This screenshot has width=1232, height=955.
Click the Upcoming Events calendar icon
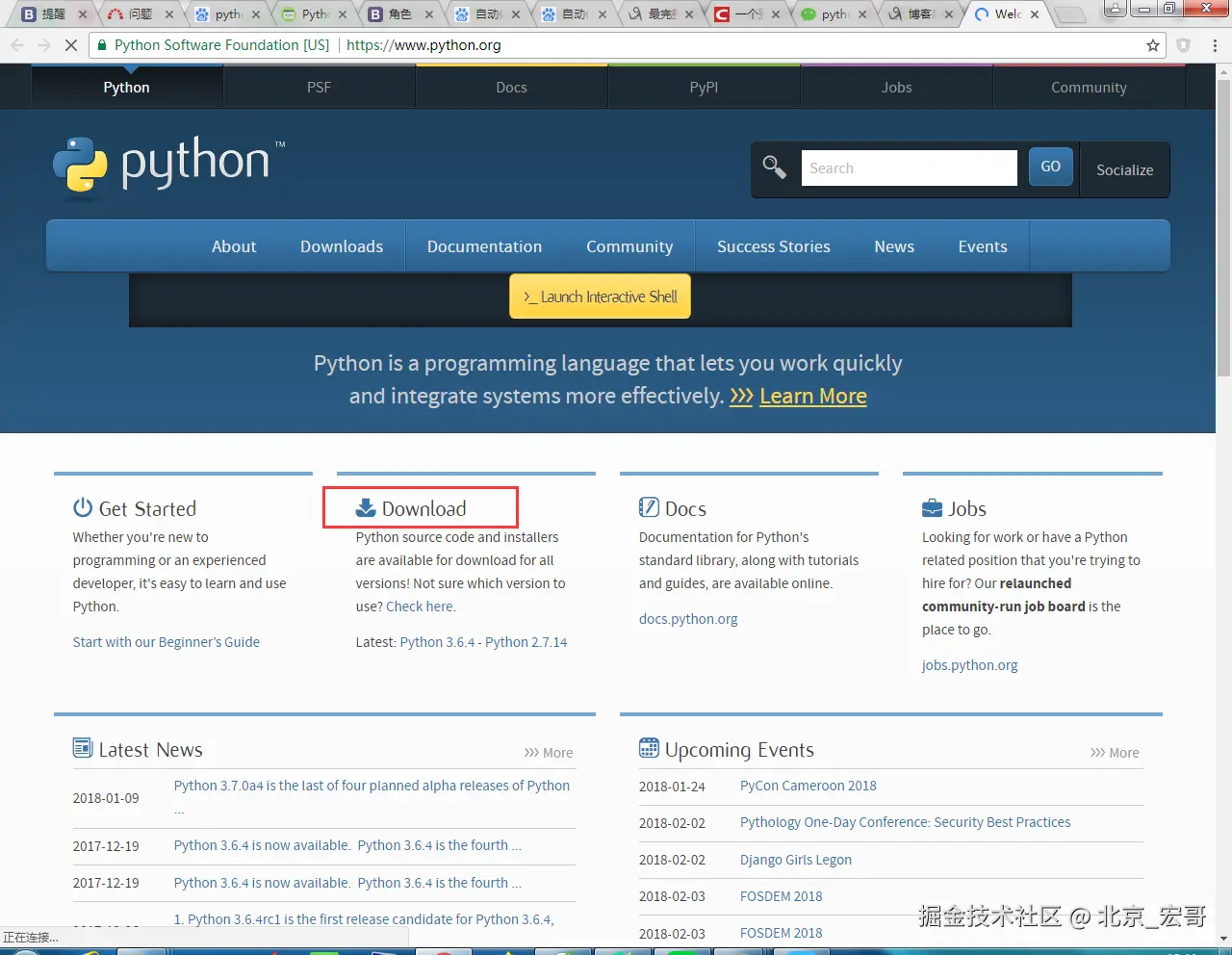tap(649, 748)
